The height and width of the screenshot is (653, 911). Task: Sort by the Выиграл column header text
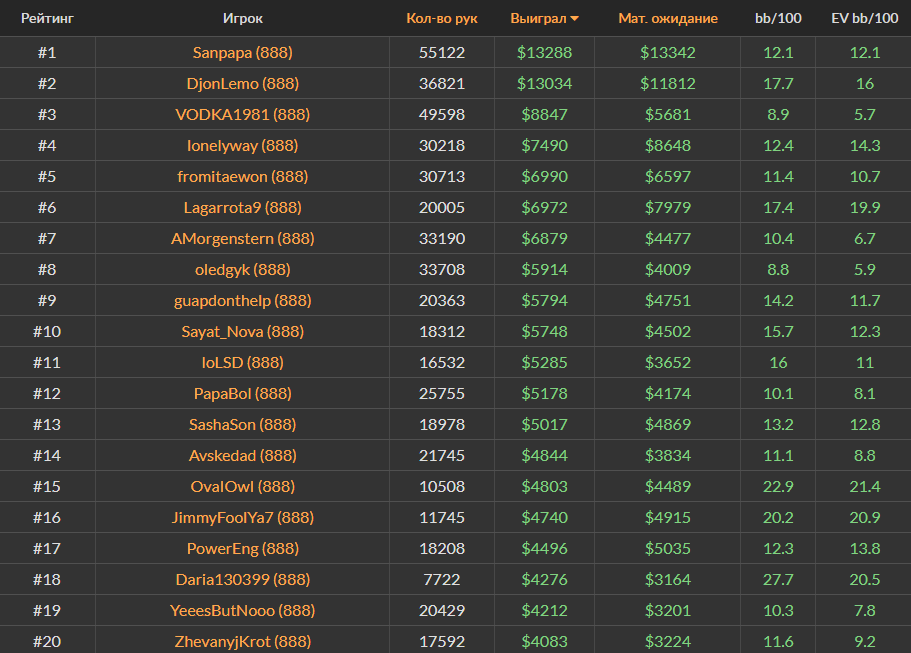tap(537, 18)
